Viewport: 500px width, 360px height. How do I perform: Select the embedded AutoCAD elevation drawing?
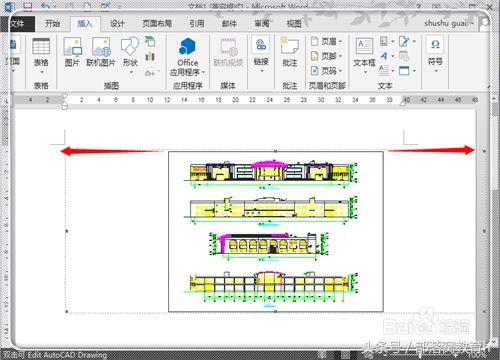pyautogui.click(x=275, y=232)
